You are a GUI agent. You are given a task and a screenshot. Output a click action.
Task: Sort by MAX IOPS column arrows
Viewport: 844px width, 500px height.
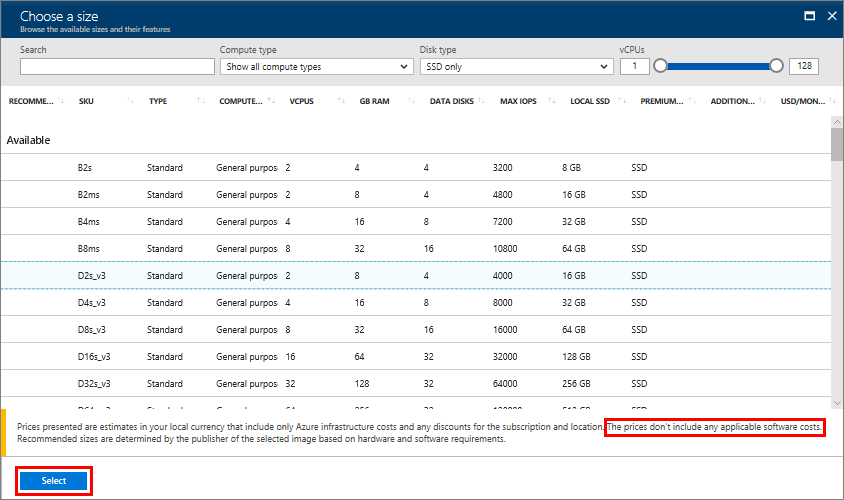[x=552, y=101]
